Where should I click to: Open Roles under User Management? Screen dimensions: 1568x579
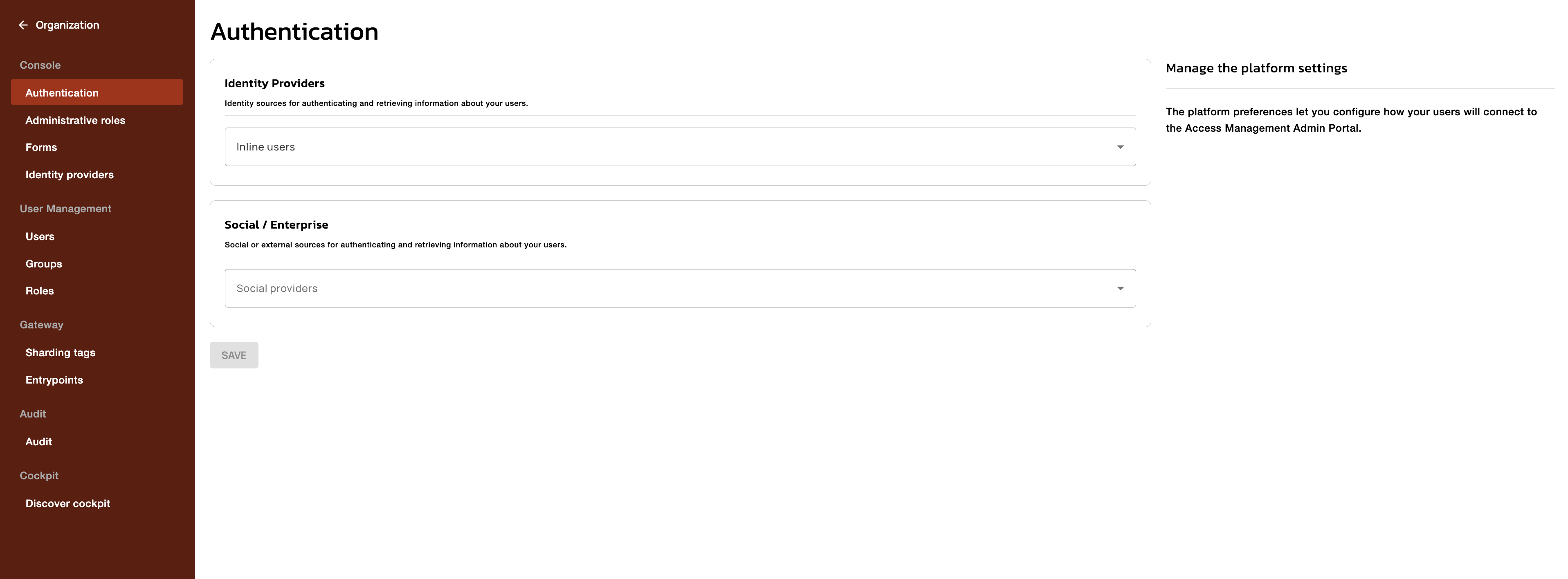(40, 291)
